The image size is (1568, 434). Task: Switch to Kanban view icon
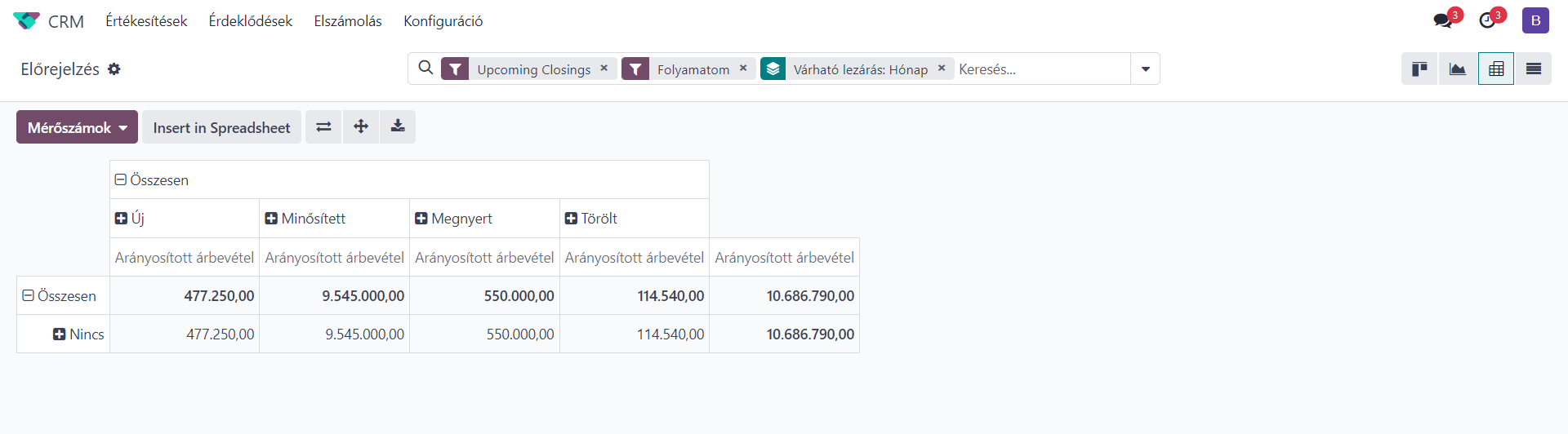(x=1420, y=69)
